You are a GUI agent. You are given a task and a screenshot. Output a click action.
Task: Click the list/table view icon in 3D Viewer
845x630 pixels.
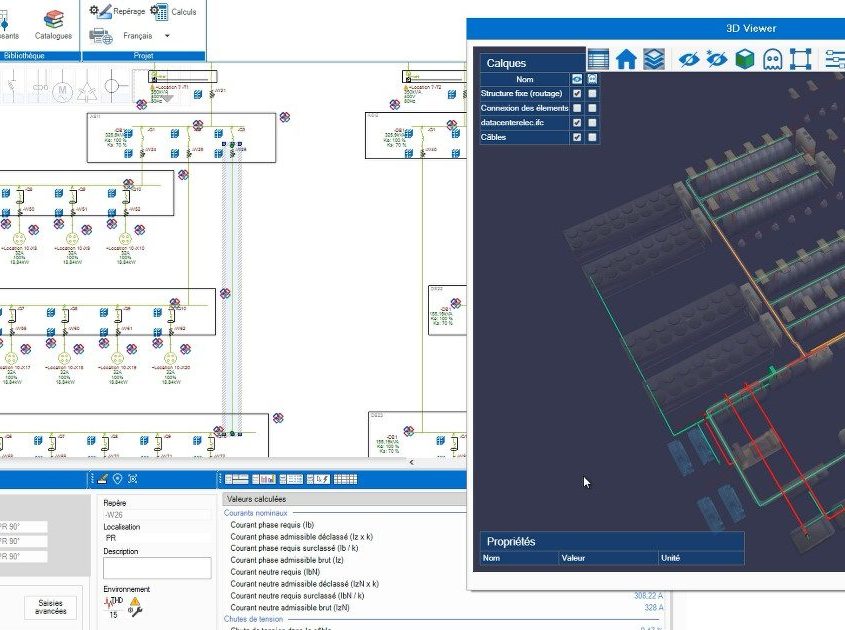pos(598,59)
